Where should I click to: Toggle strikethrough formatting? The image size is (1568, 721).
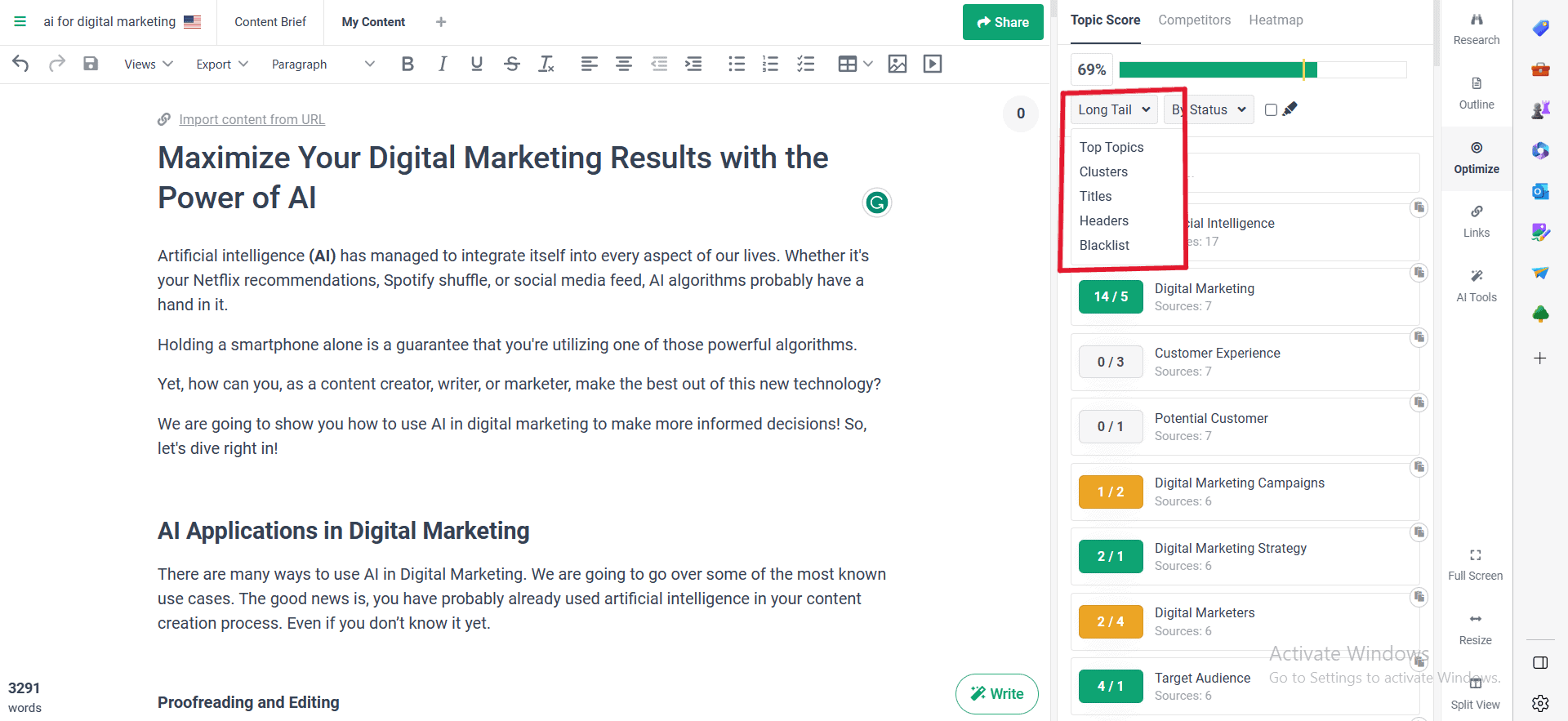tap(512, 64)
